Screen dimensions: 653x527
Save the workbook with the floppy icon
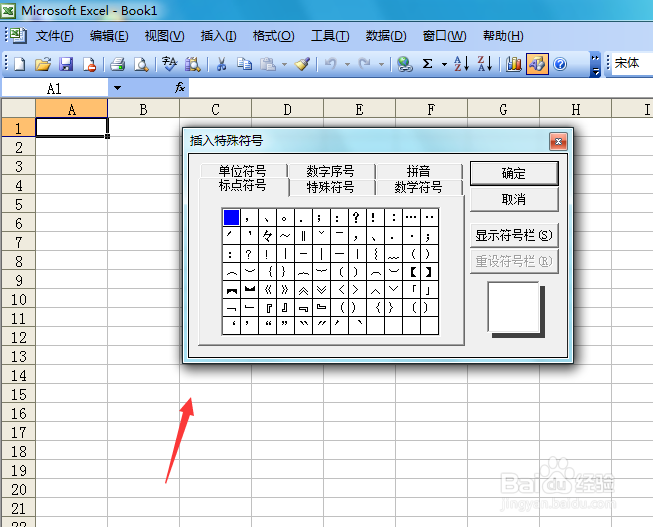click(x=66, y=64)
